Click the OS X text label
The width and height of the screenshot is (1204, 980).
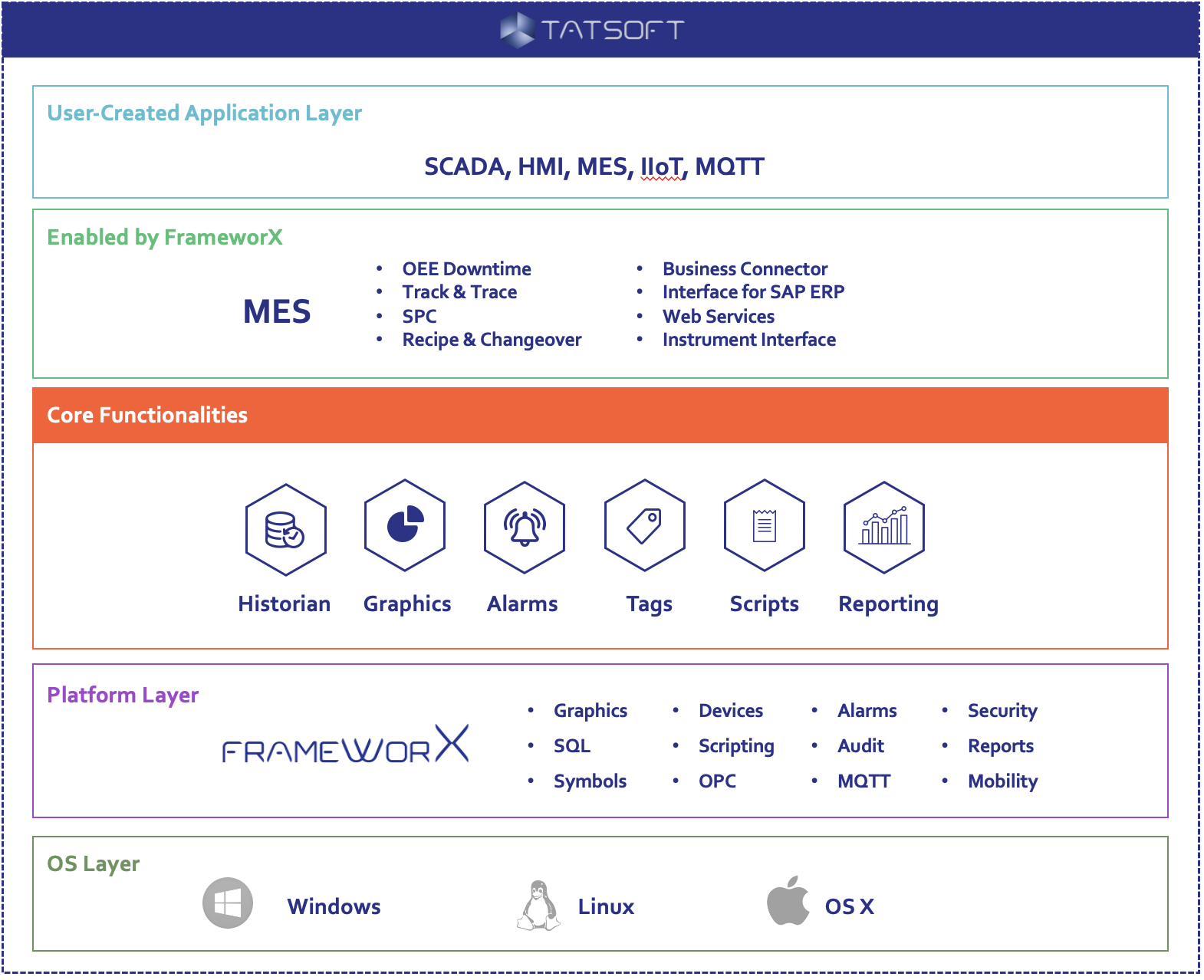(x=849, y=906)
